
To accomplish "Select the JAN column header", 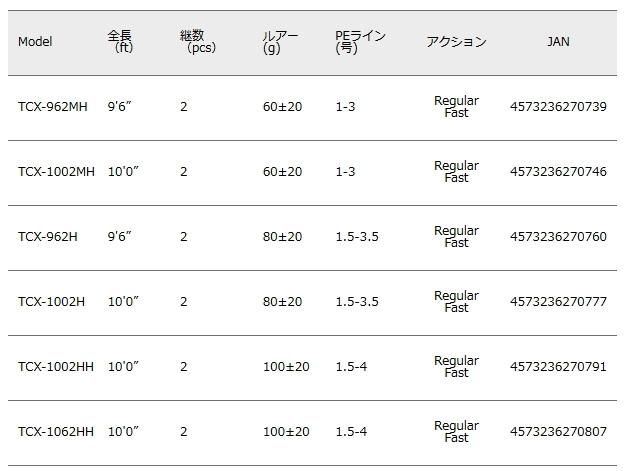I will click(558, 42).
